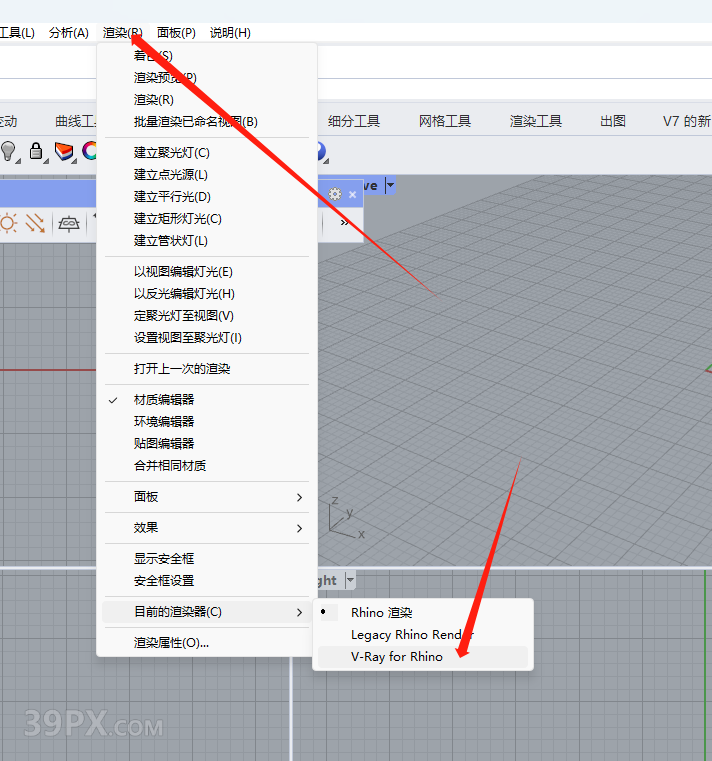
Task: Open the 分析(A) menu
Action: [x=68, y=32]
